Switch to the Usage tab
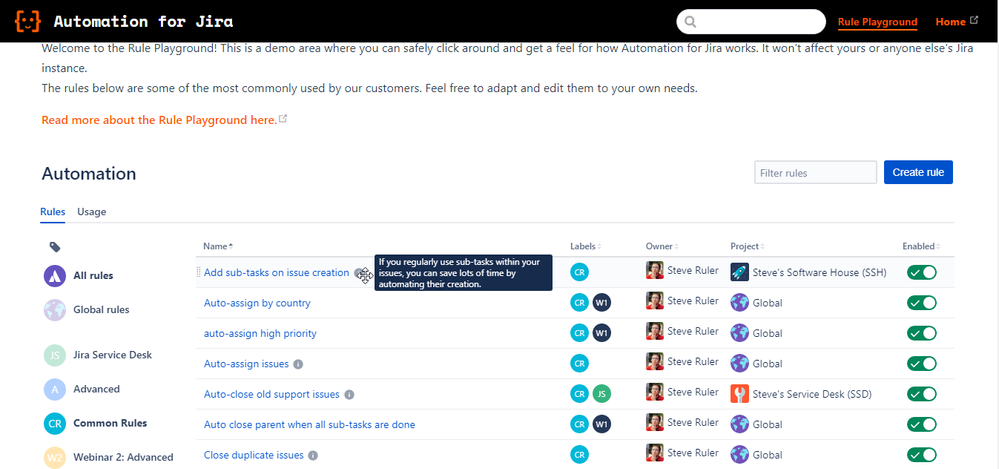 click(92, 212)
